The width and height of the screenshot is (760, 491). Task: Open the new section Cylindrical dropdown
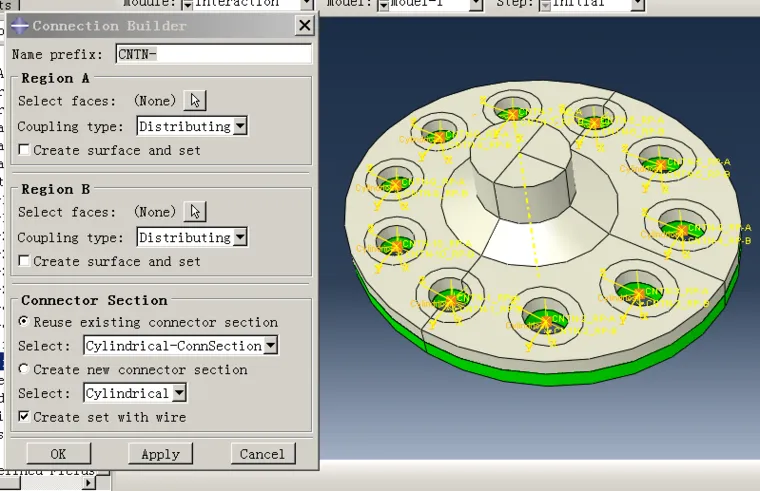(135, 393)
